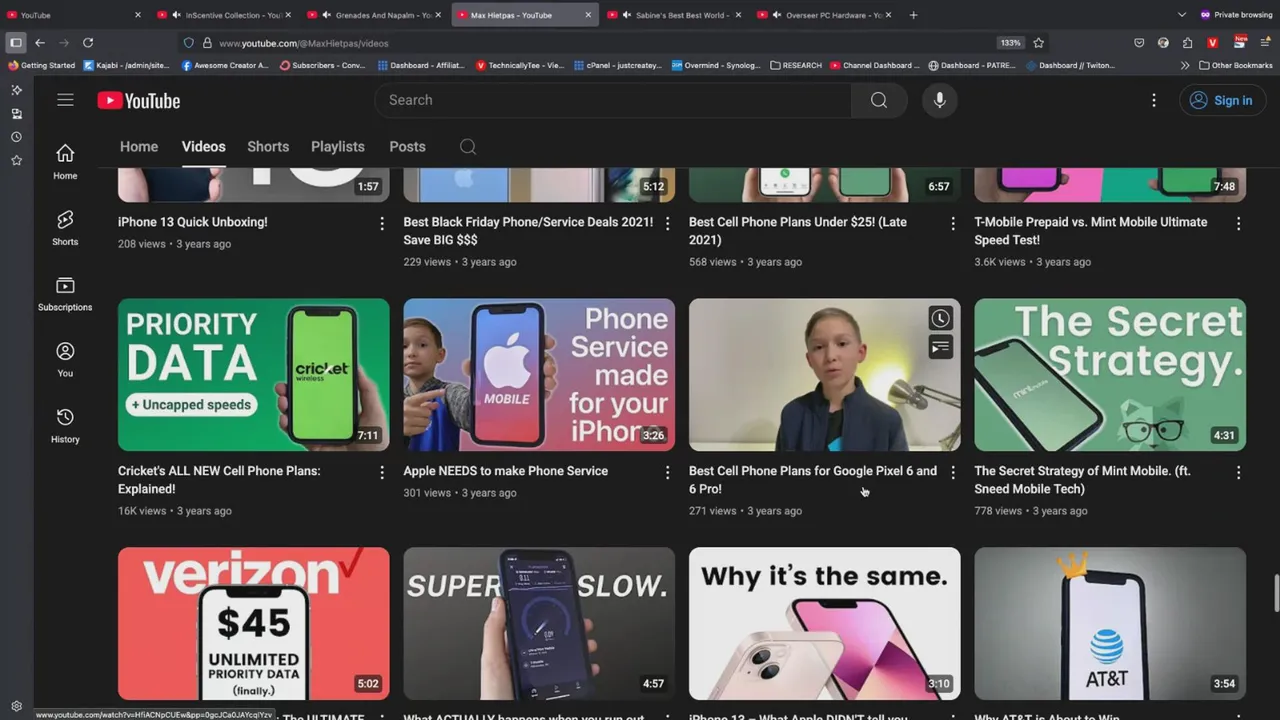1280x720 pixels.
Task: Click the address bar URL
Action: [x=303, y=43]
